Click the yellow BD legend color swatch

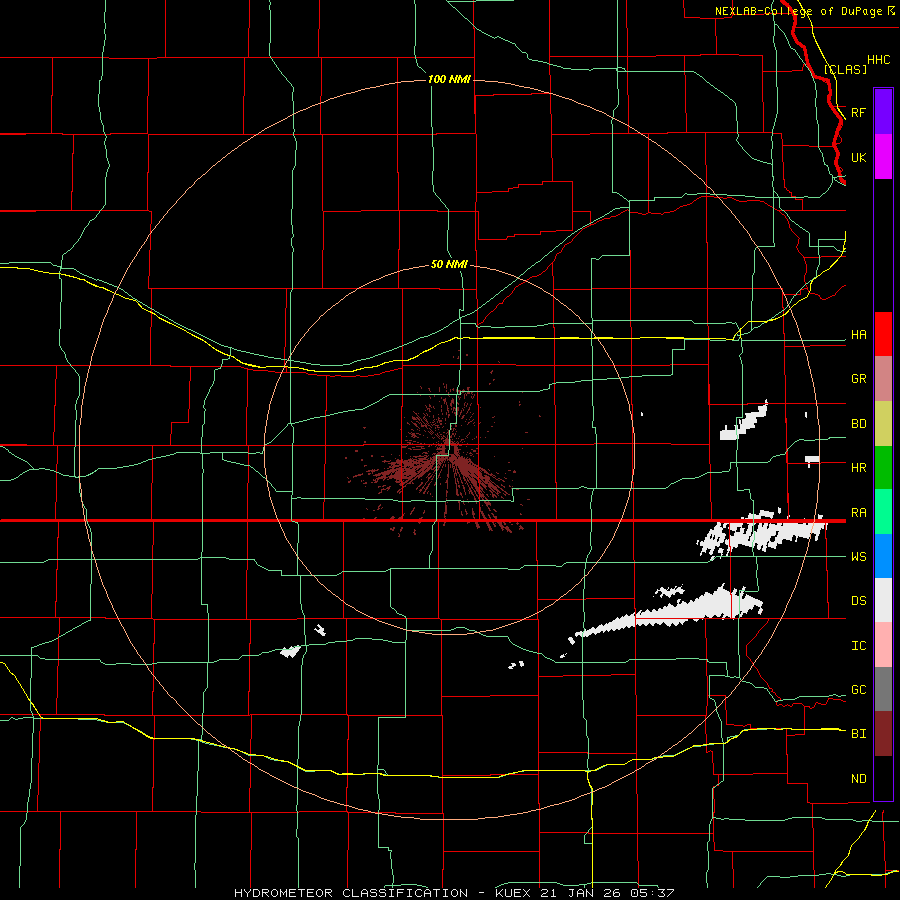click(883, 424)
